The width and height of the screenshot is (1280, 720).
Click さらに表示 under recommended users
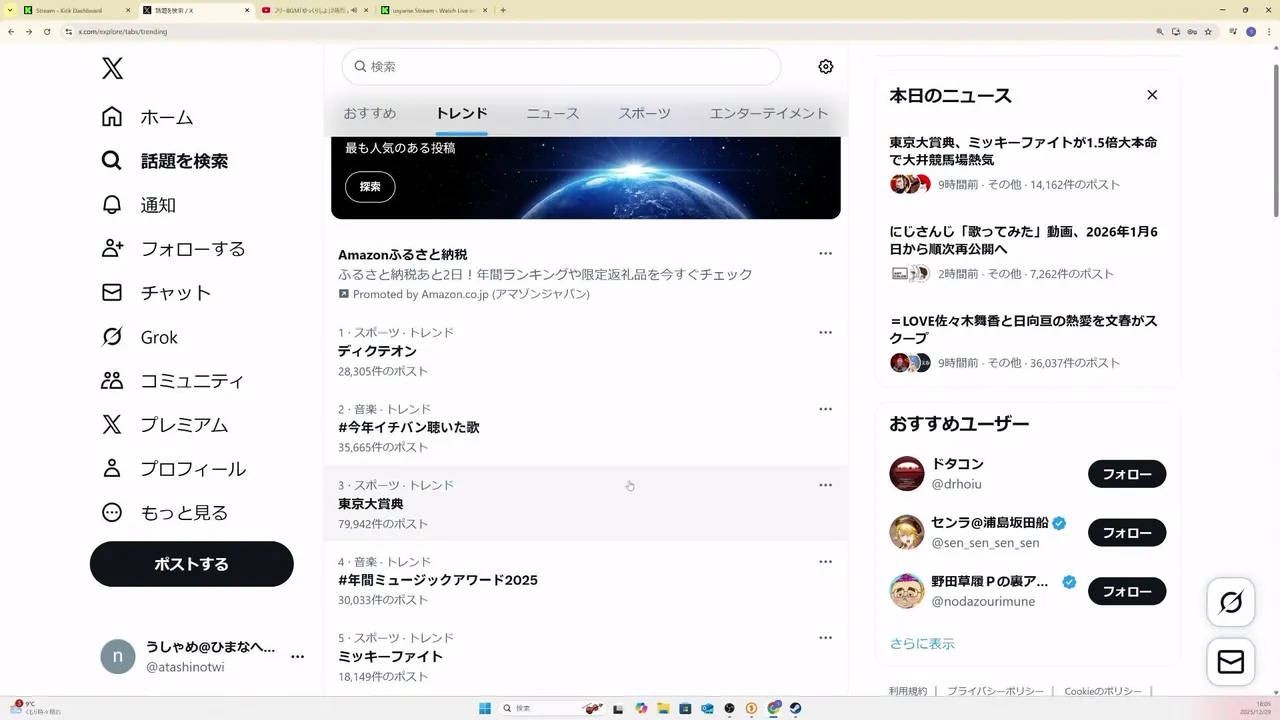click(x=922, y=644)
